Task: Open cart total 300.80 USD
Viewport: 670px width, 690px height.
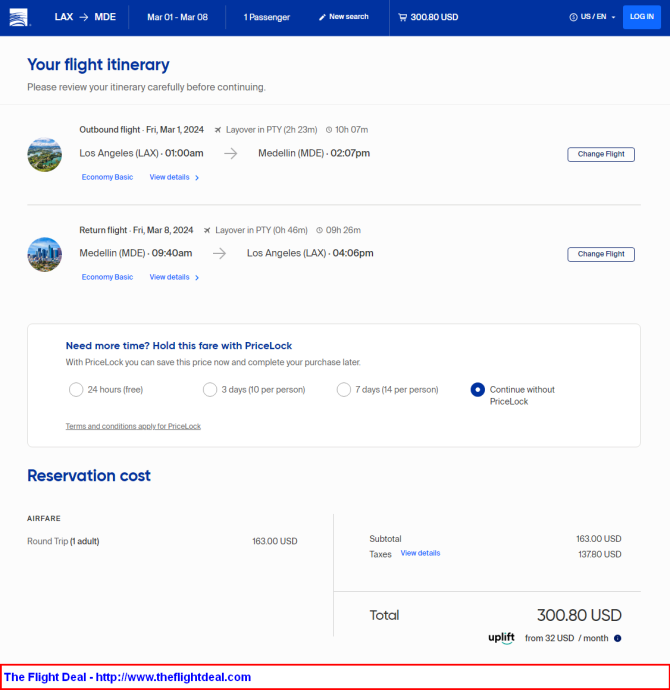Action: pyautogui.click(x=428, y=17)
